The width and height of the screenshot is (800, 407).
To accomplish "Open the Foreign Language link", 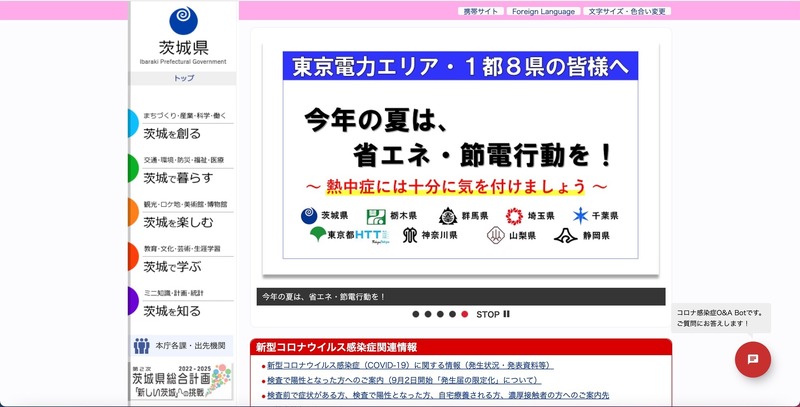I will point(543,11).
